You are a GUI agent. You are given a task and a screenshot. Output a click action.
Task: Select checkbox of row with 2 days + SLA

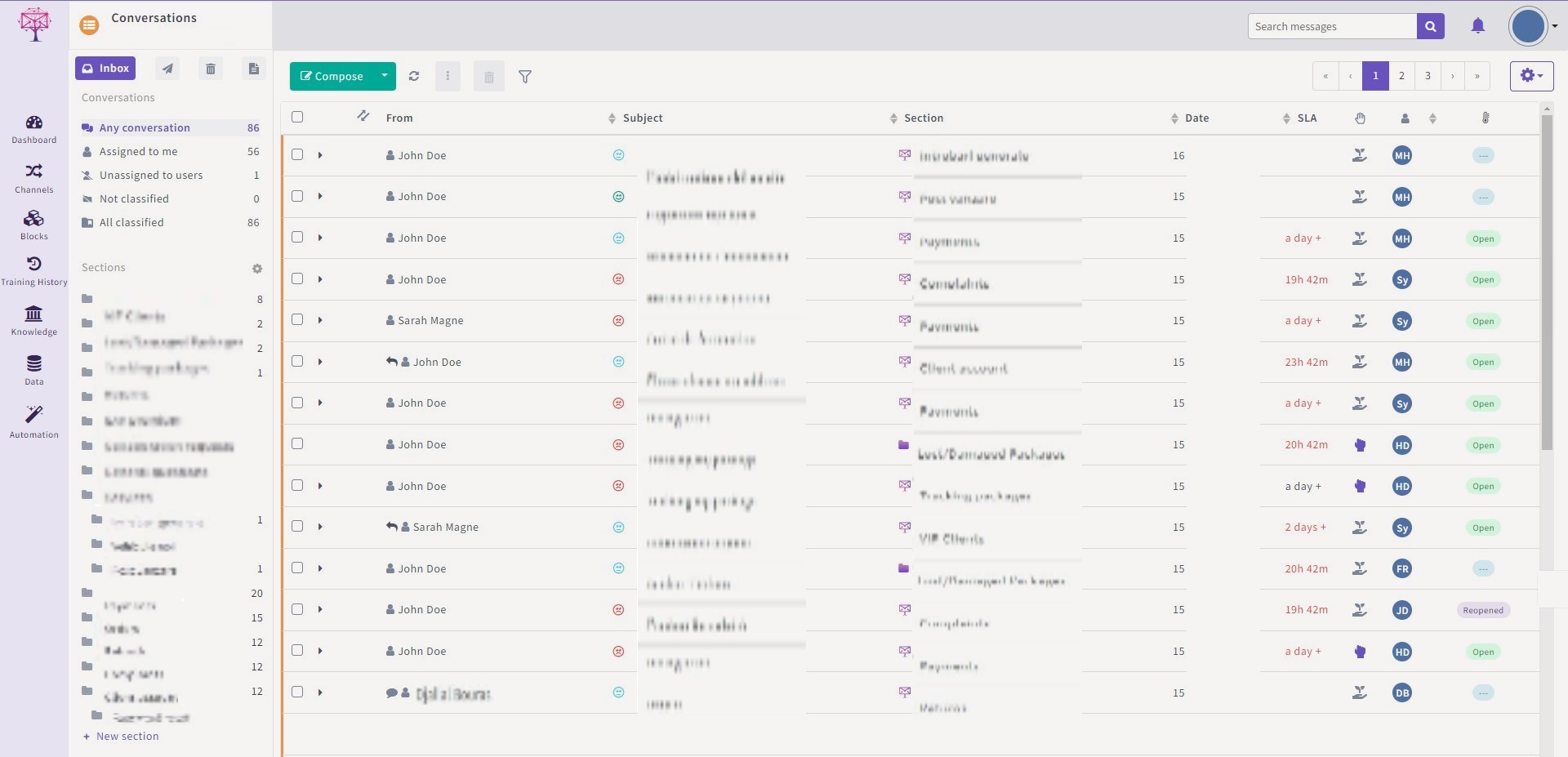point(297,526)
